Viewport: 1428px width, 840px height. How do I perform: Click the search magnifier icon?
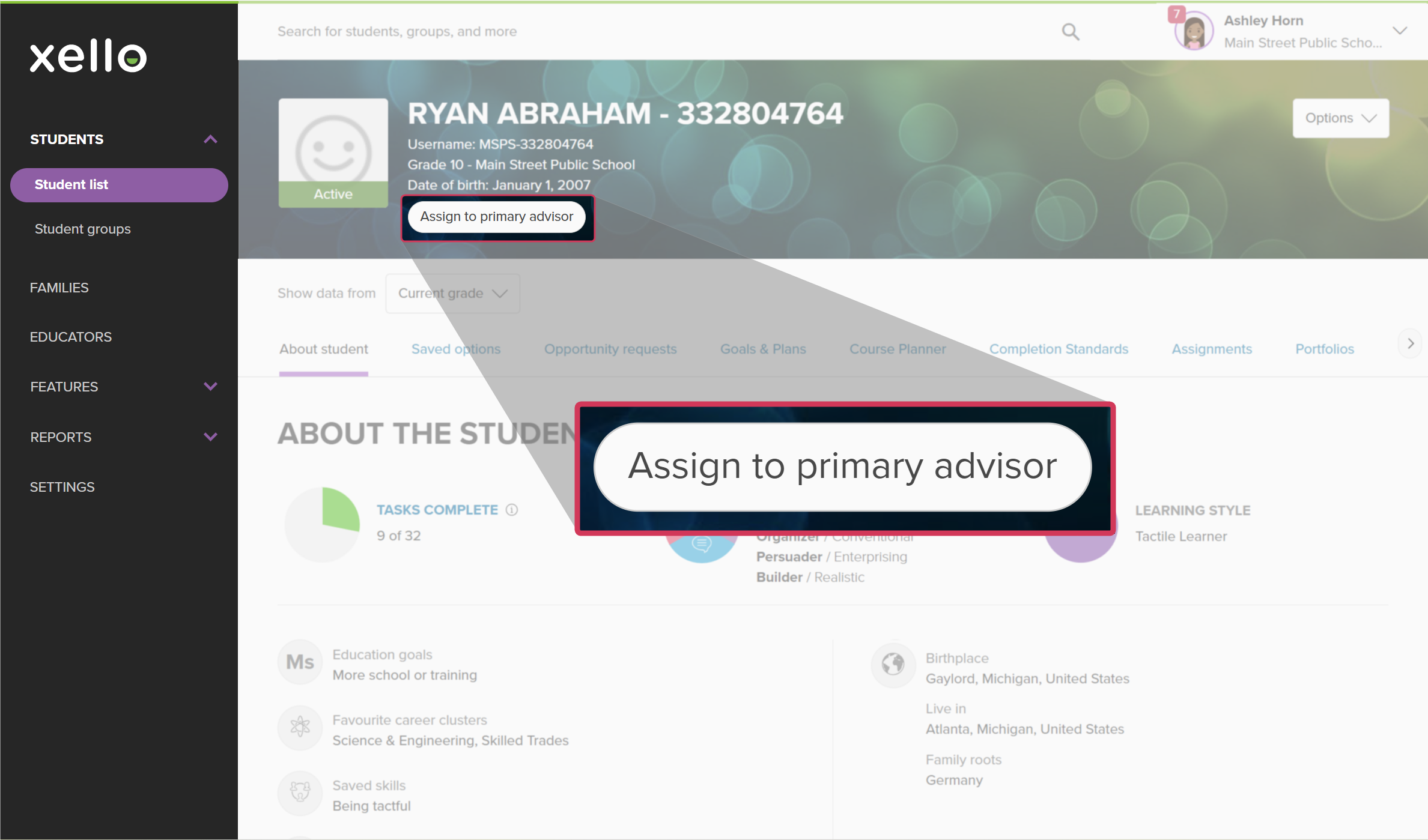coord(1070,32)
